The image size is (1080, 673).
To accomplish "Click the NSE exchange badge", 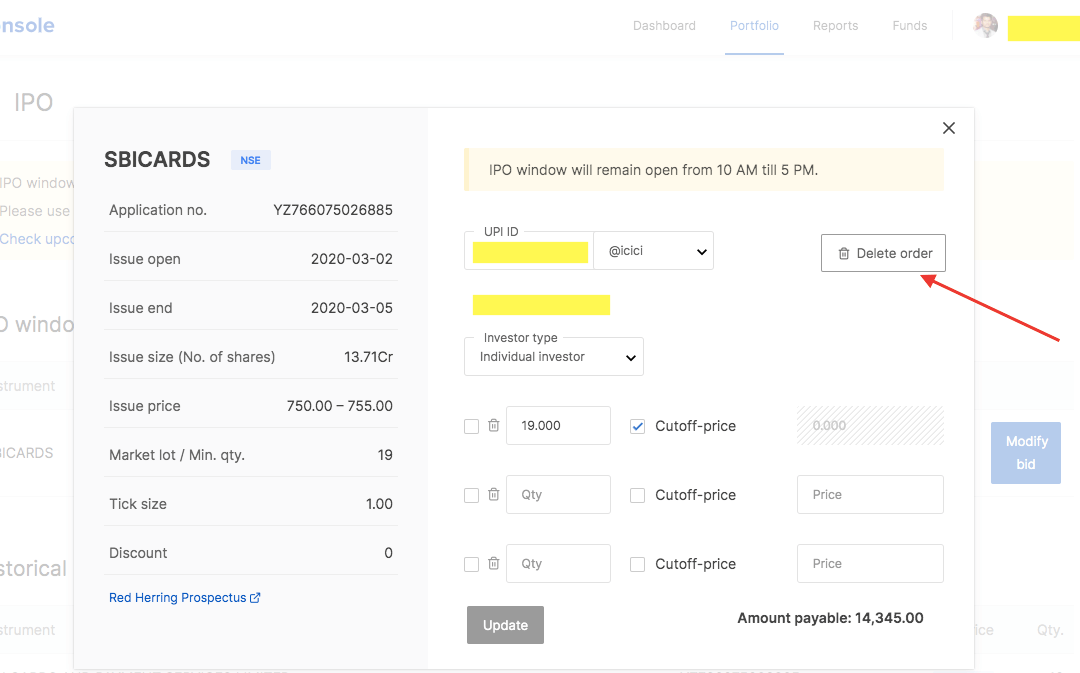I will [x=251, y=161].
